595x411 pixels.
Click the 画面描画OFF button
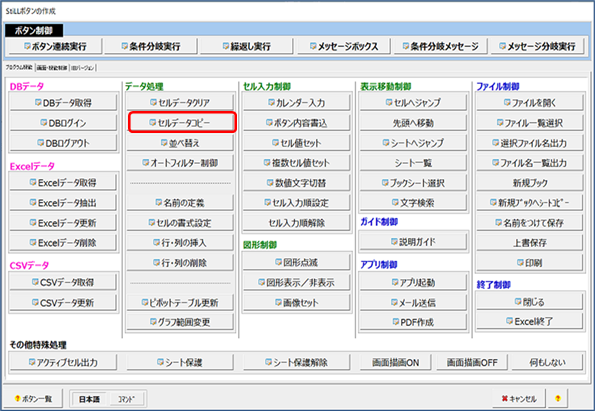(472, 362)
